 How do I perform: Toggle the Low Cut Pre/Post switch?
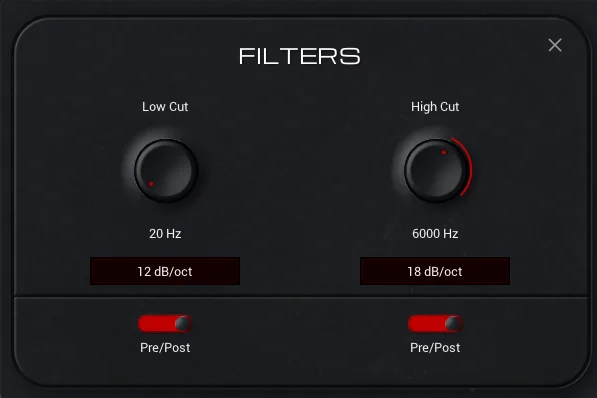pos(165,324)
